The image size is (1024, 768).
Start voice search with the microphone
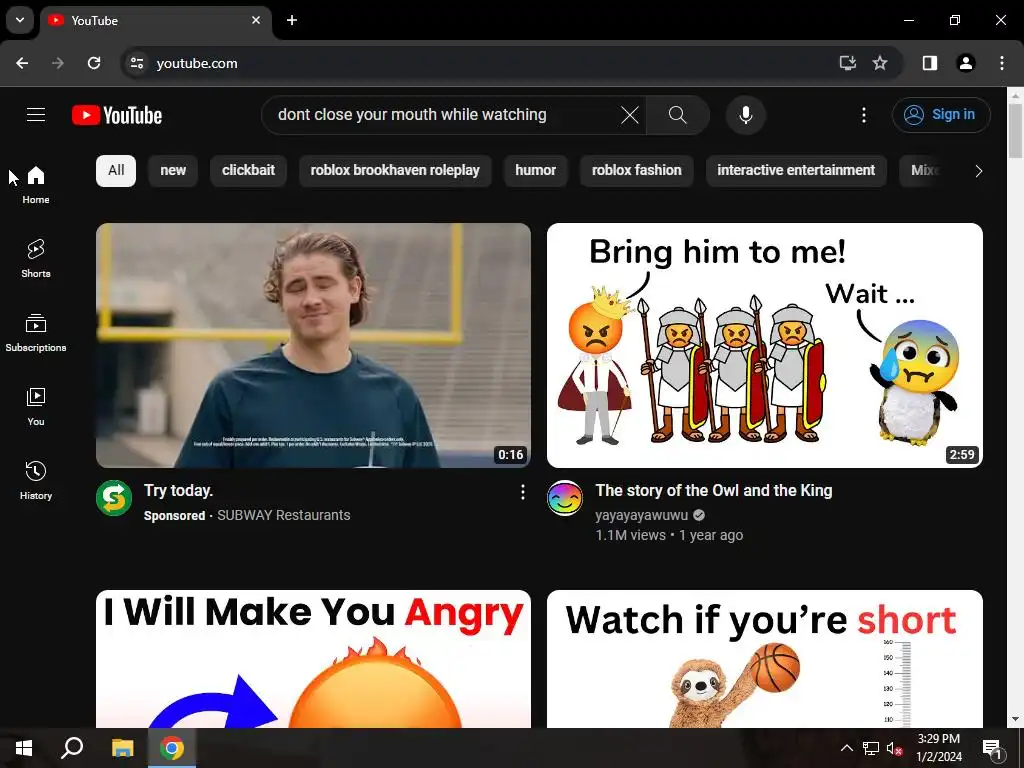pyautogui.click(x=746, y=115)
